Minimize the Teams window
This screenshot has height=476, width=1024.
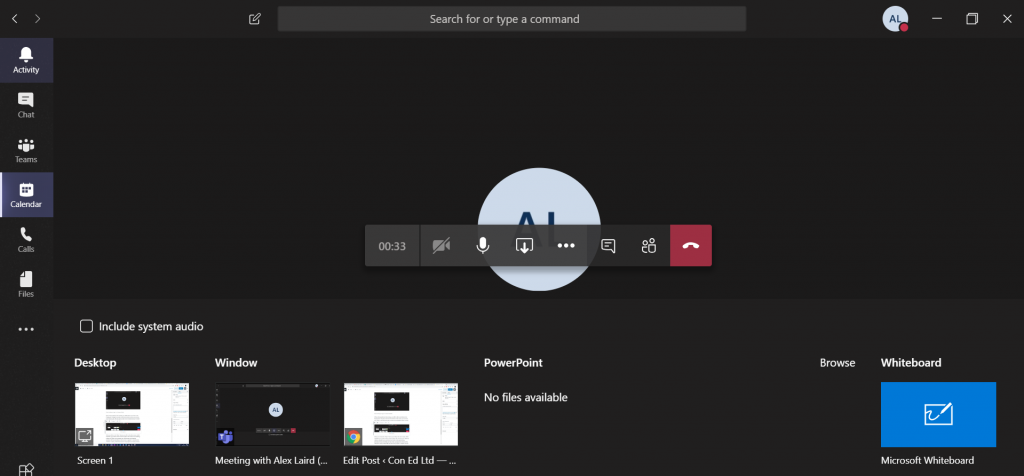point(936,19)
